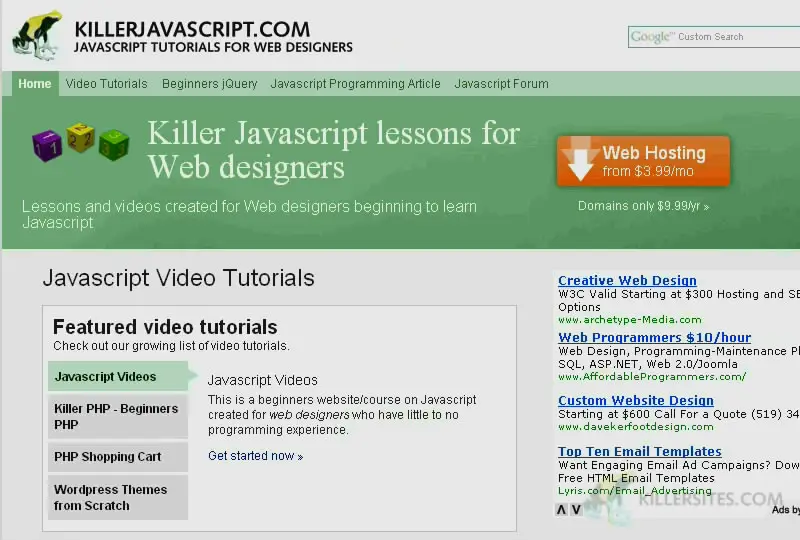Open the Custom Website Design ad
800x540 pixels.
click(x=636, y=401)
